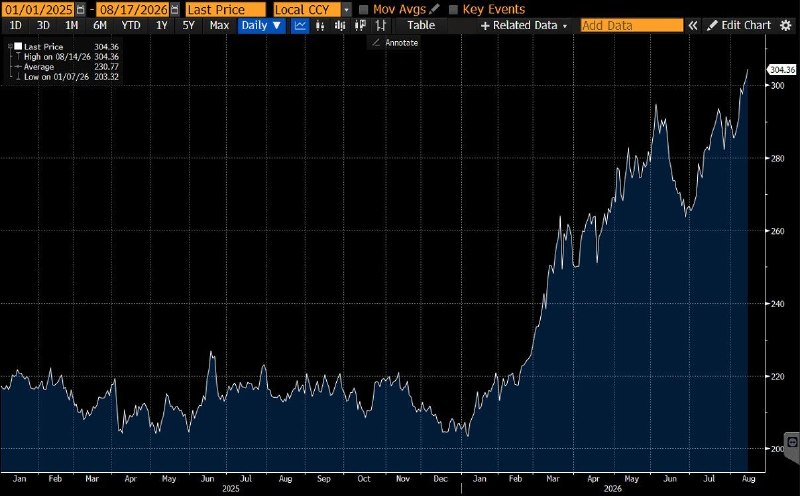Edit the end date field 08/17/2026
Image resolution: width=800 pixels, height=496 pixels.
133,10
